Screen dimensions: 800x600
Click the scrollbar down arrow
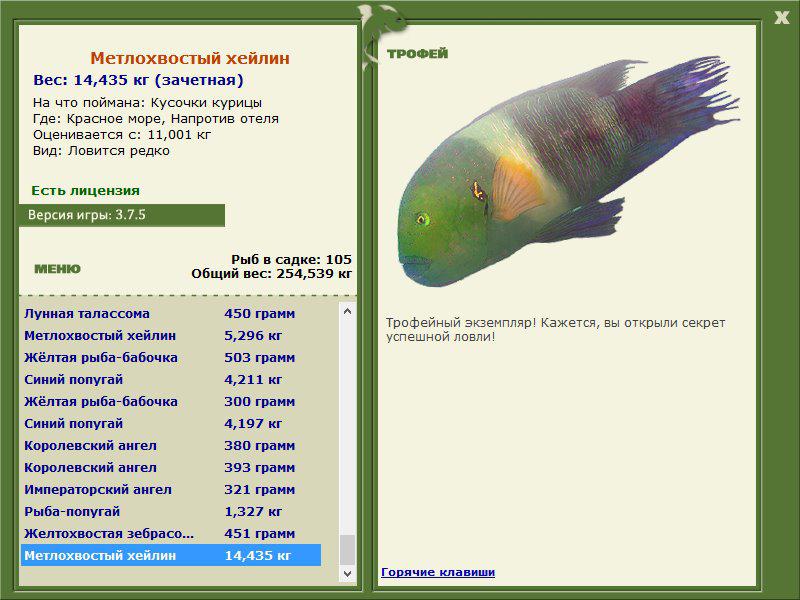(347, 573)
